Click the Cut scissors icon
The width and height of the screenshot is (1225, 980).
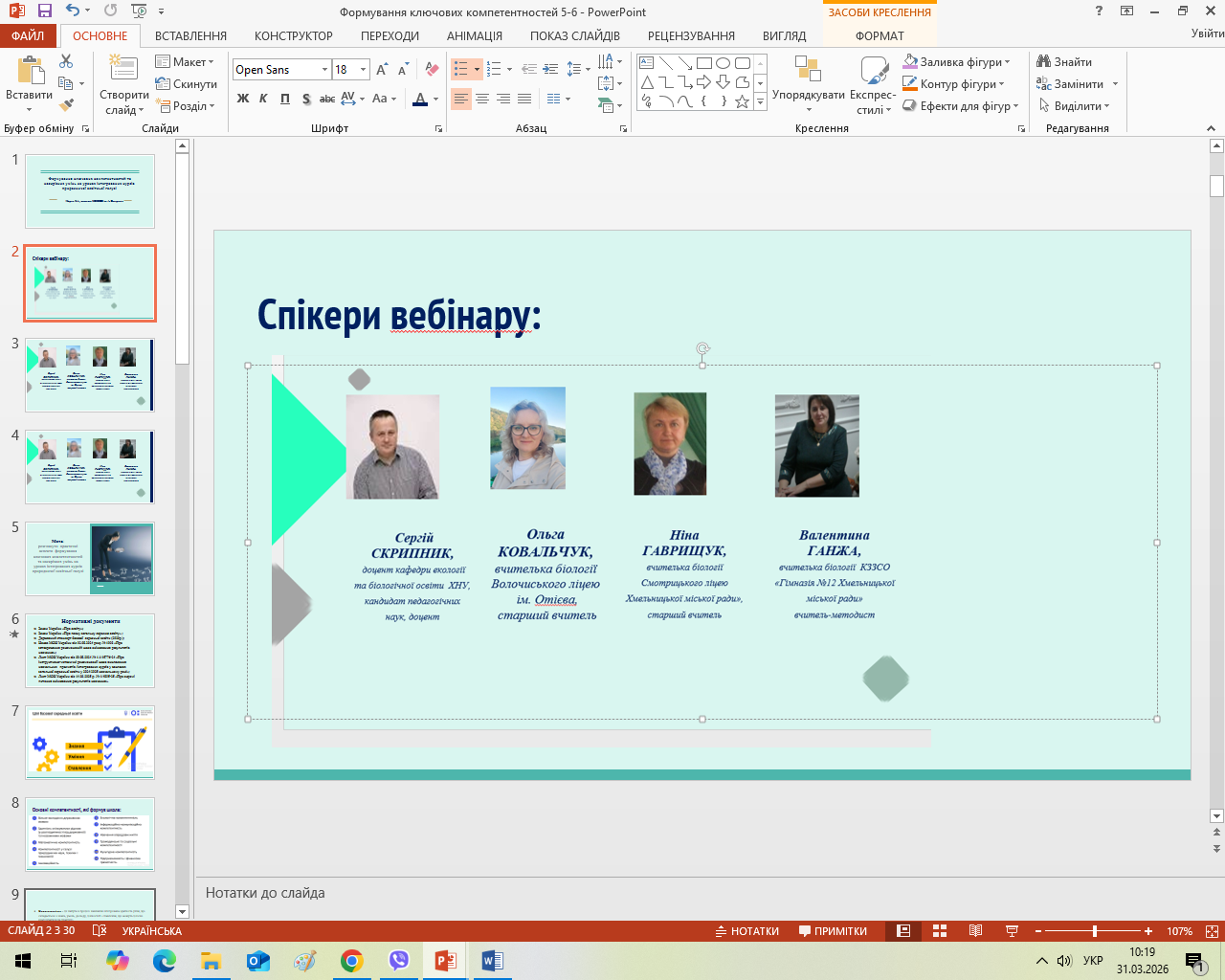click(x=66, y=61)
